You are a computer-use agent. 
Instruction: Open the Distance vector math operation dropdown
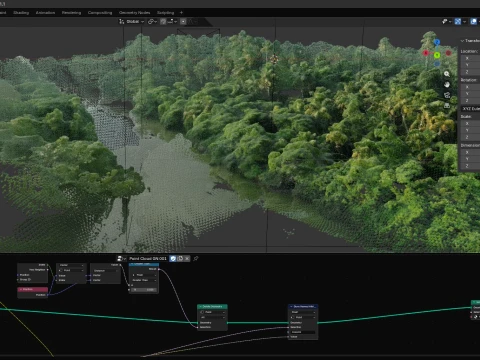[x=105, y=271]
